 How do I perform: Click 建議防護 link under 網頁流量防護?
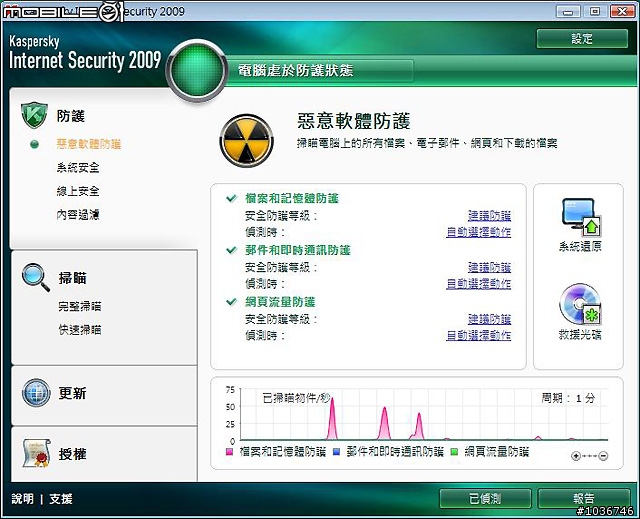tap(489, 319)
